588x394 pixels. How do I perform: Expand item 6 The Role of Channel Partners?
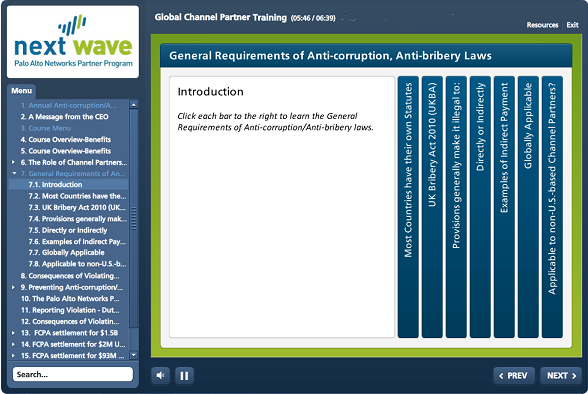coord(14,162)
